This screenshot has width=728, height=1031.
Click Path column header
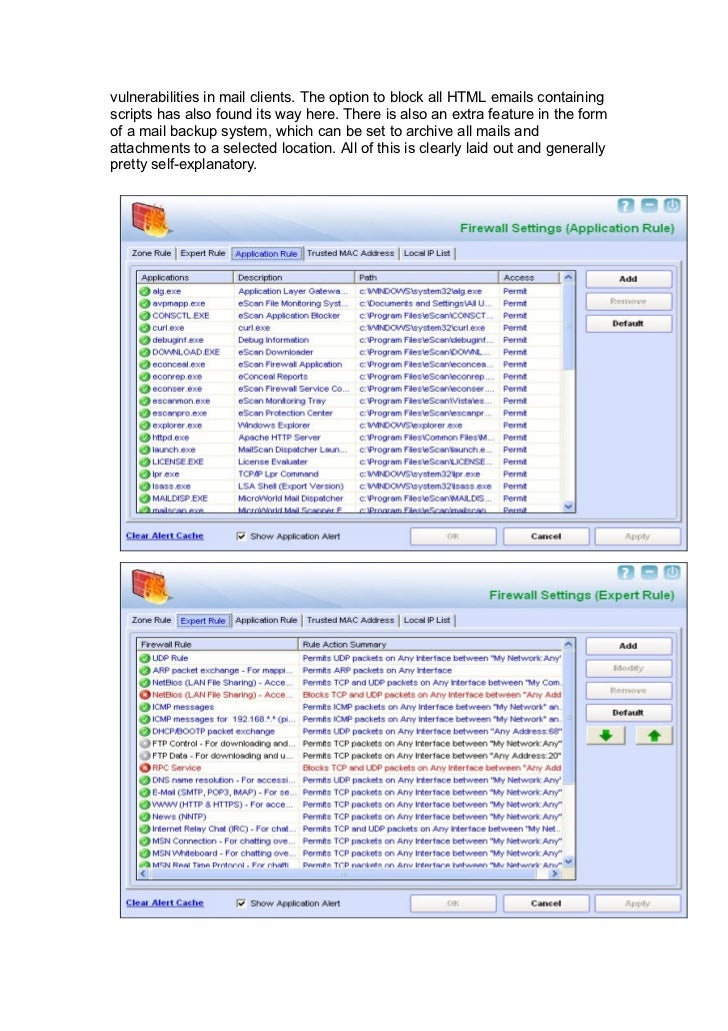click(426, 277)
